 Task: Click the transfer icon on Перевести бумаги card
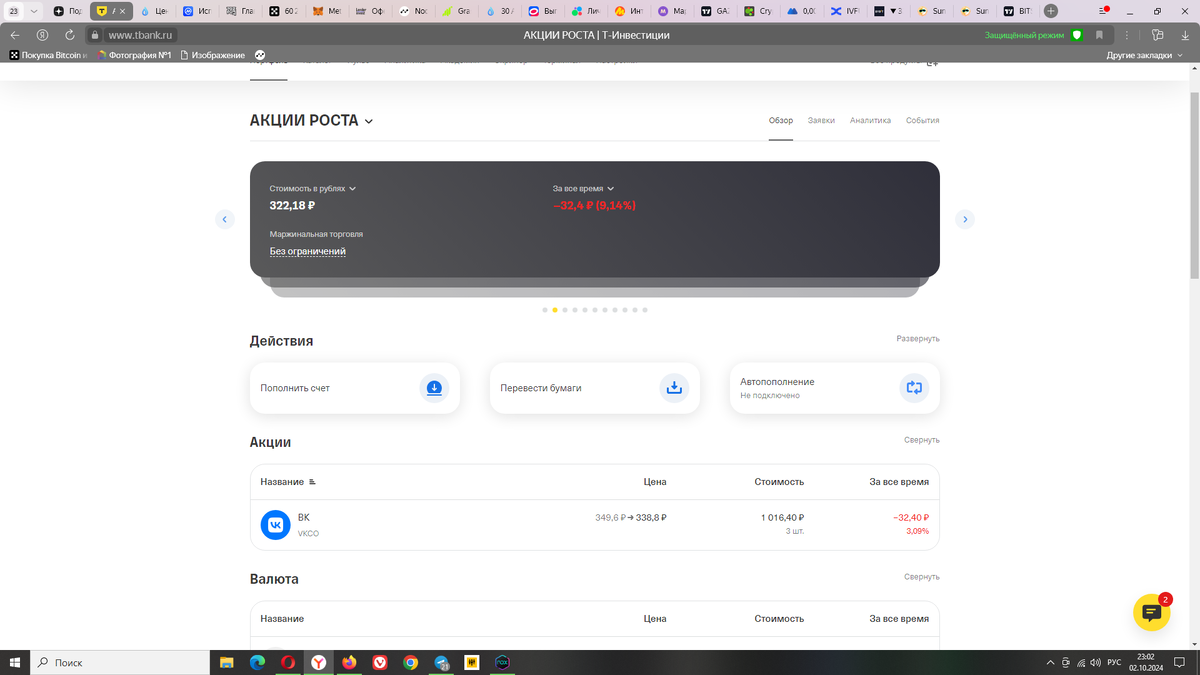click(x=674, y=387)
